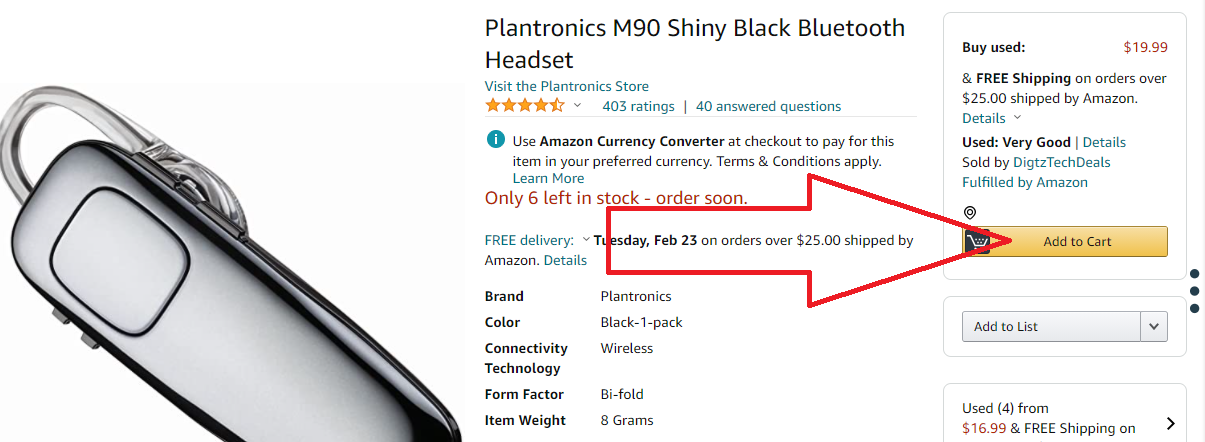Screen dimensions: 1205x442
Task: Click Details link after delivery date text
Action: (x=565, y=260)
